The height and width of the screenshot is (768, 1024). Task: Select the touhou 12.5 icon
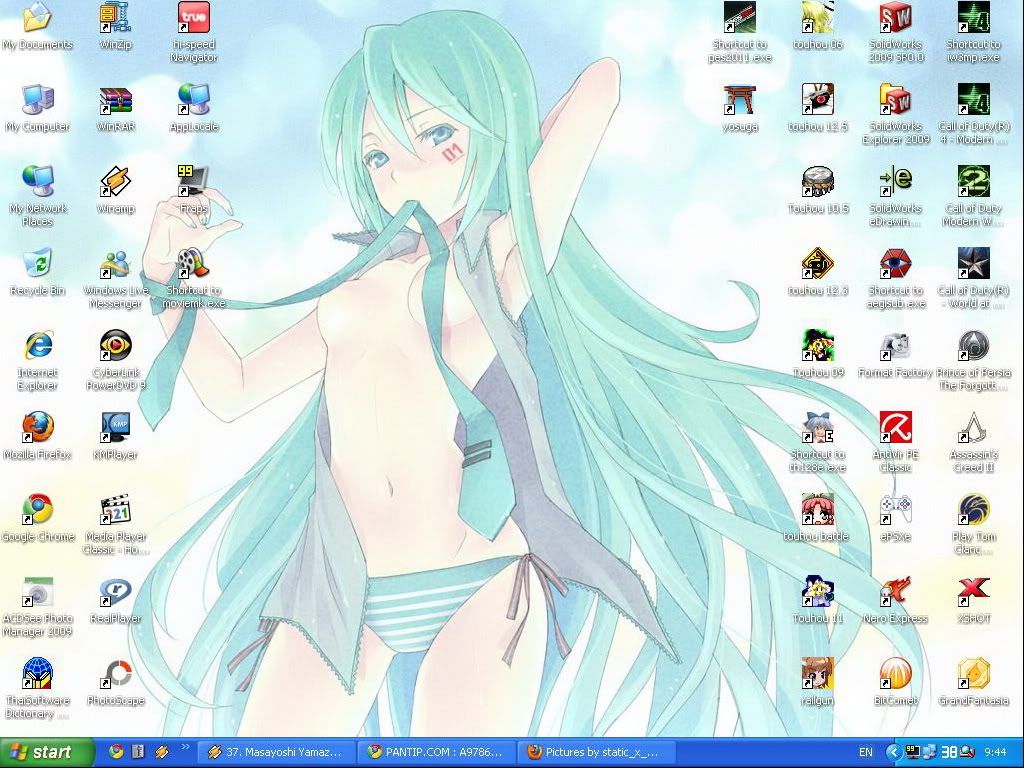pyautogui.click(x=818, y=99)
